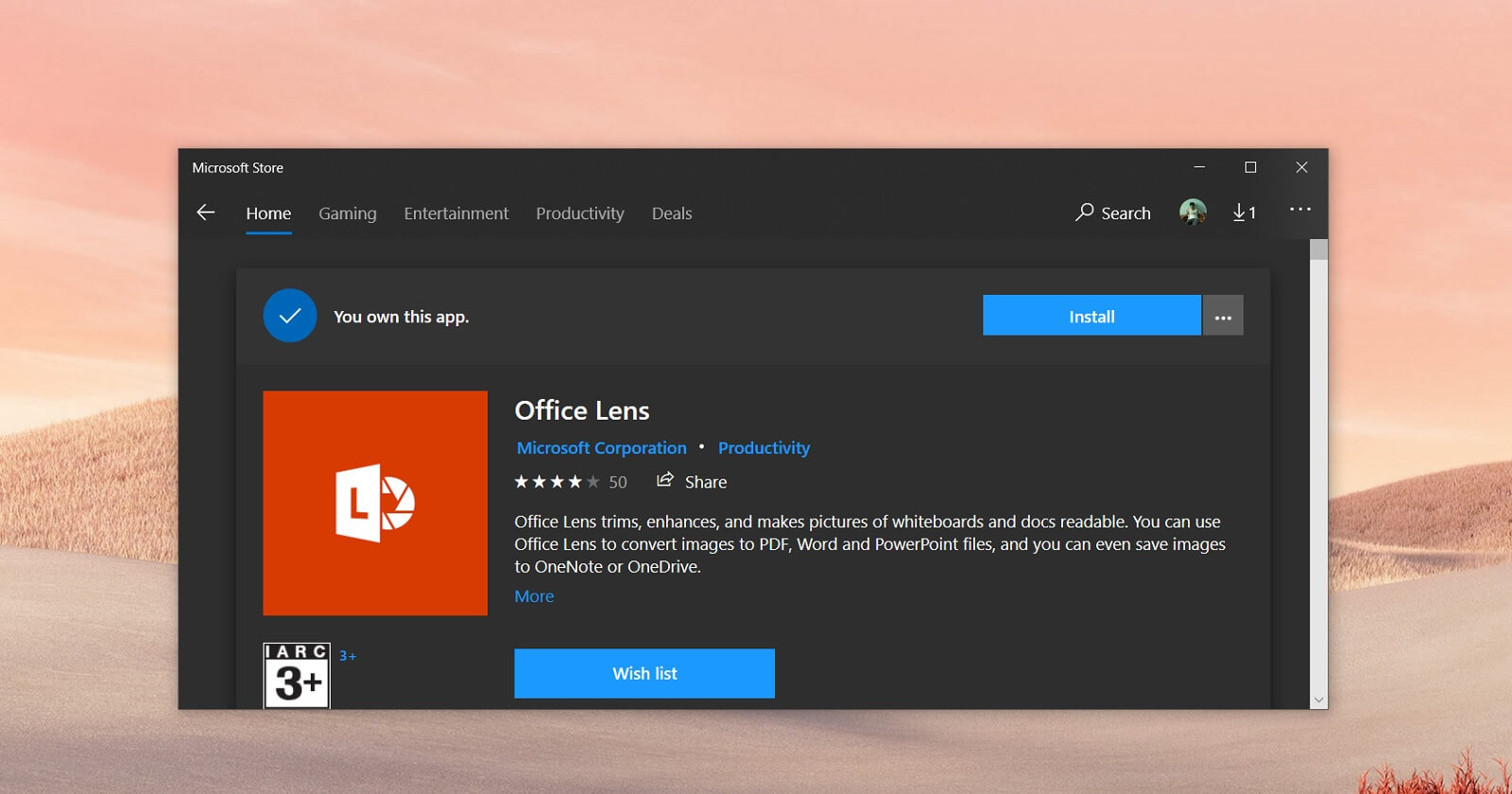Open the downloads and updates indicator
Image resolution: width=1512 pixels, height=794 pixels.
(x=1244, y=213)
